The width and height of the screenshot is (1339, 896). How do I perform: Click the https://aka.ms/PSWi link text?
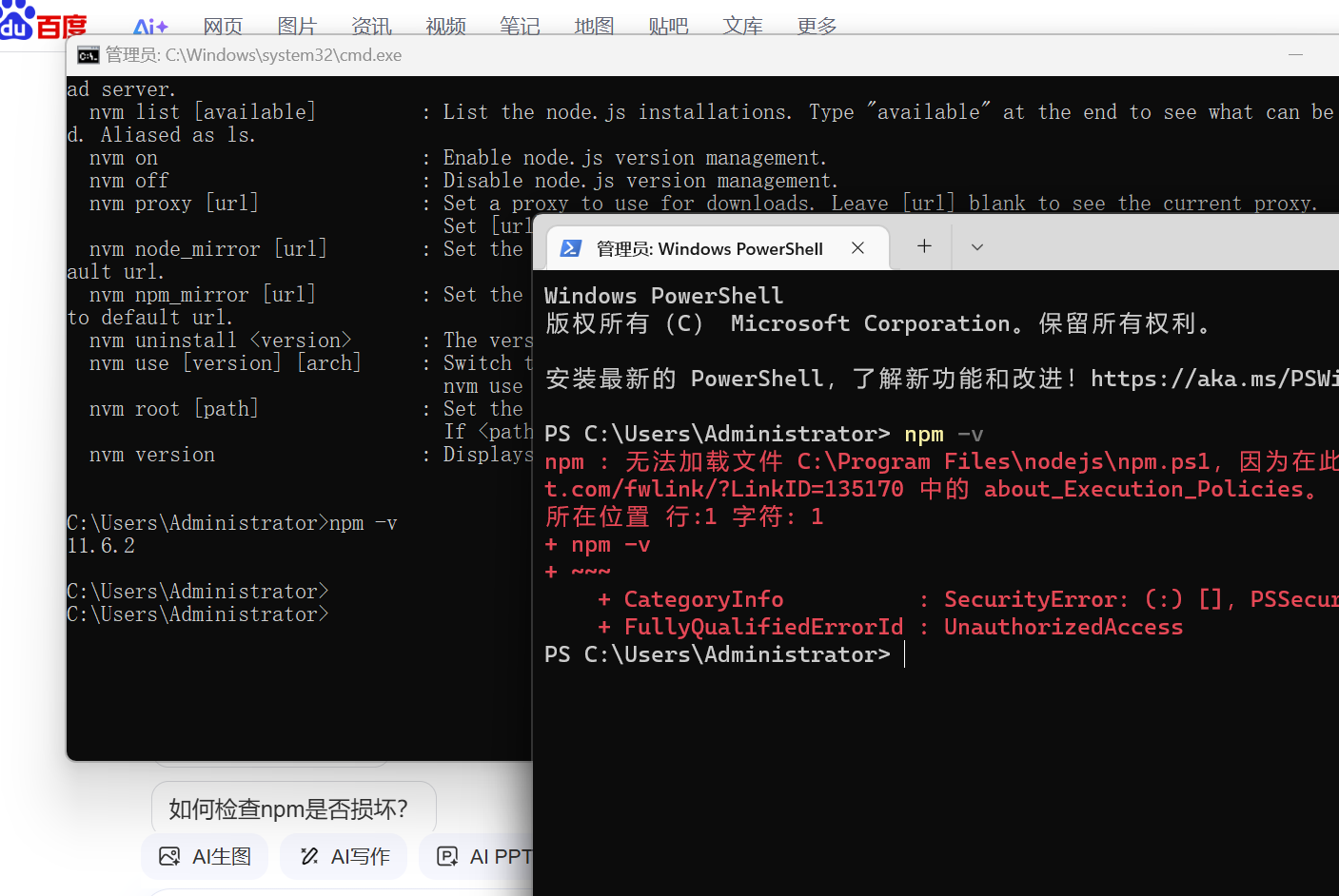pyautogui.click(x=1214, y=379)
